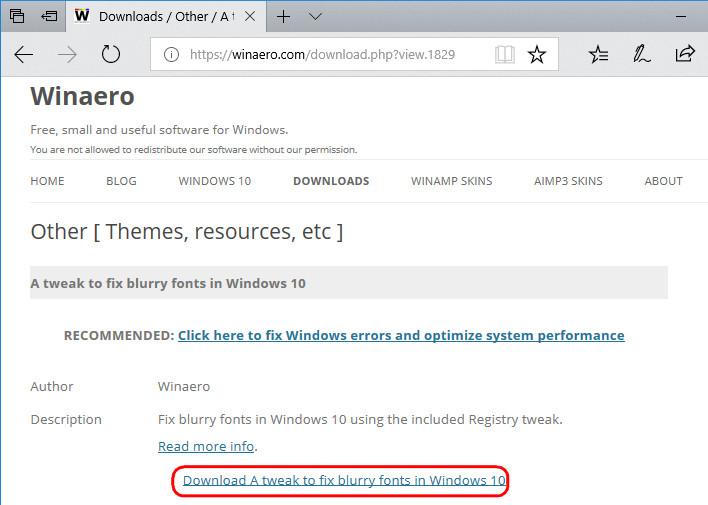Click the Winaero author value
708x505 pixels.
(x=184, y=387)
